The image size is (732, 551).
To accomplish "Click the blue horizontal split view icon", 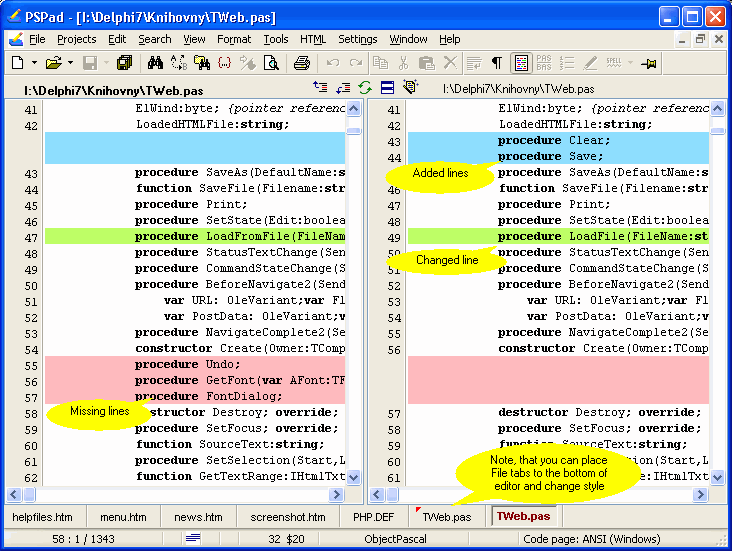I will [x=387, y=88].
